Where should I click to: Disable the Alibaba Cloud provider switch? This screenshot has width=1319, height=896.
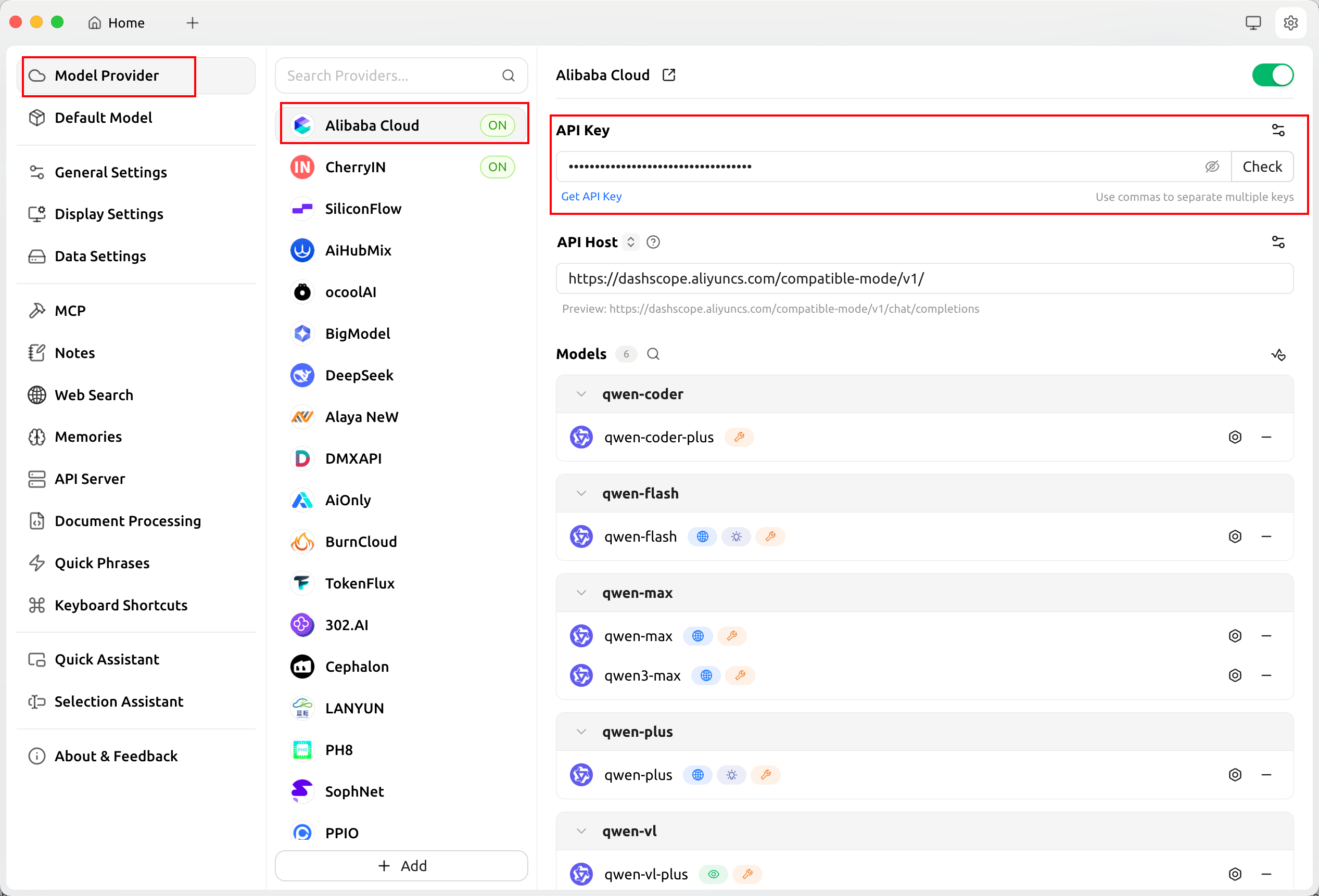coord(1272,75)
